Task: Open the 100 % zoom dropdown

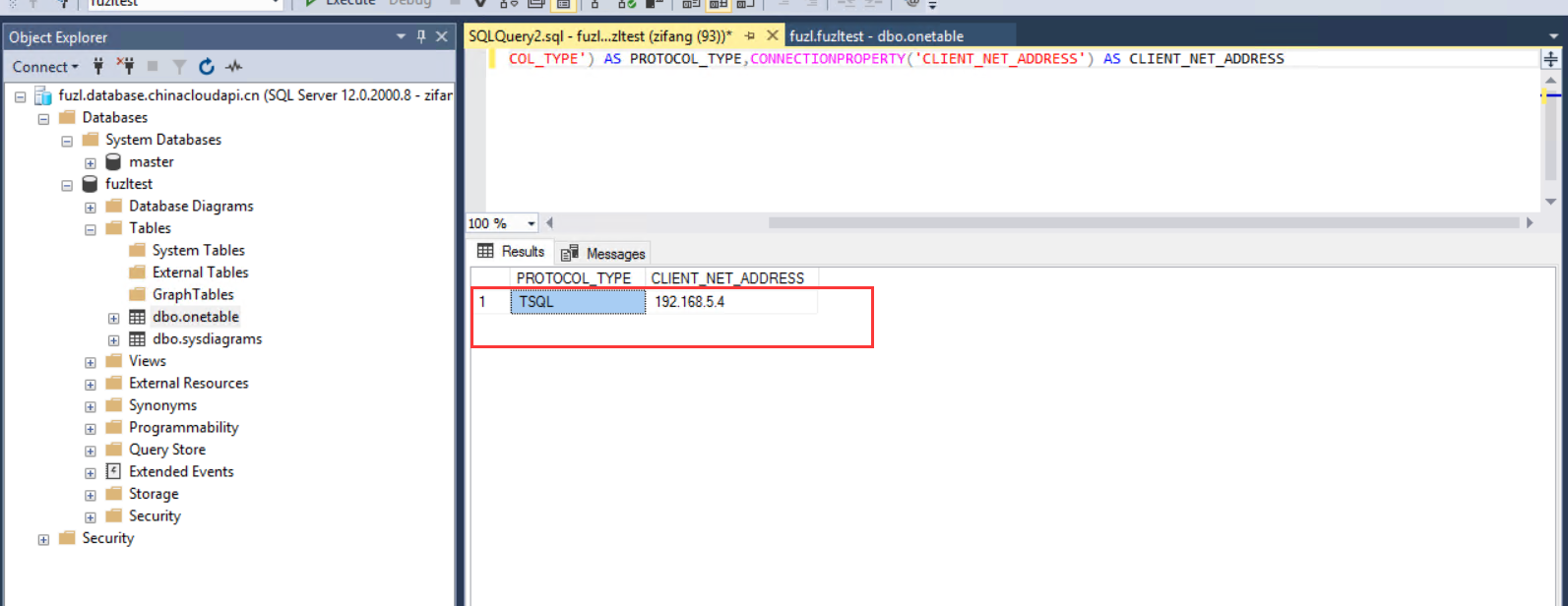Action: click(532, 223)
